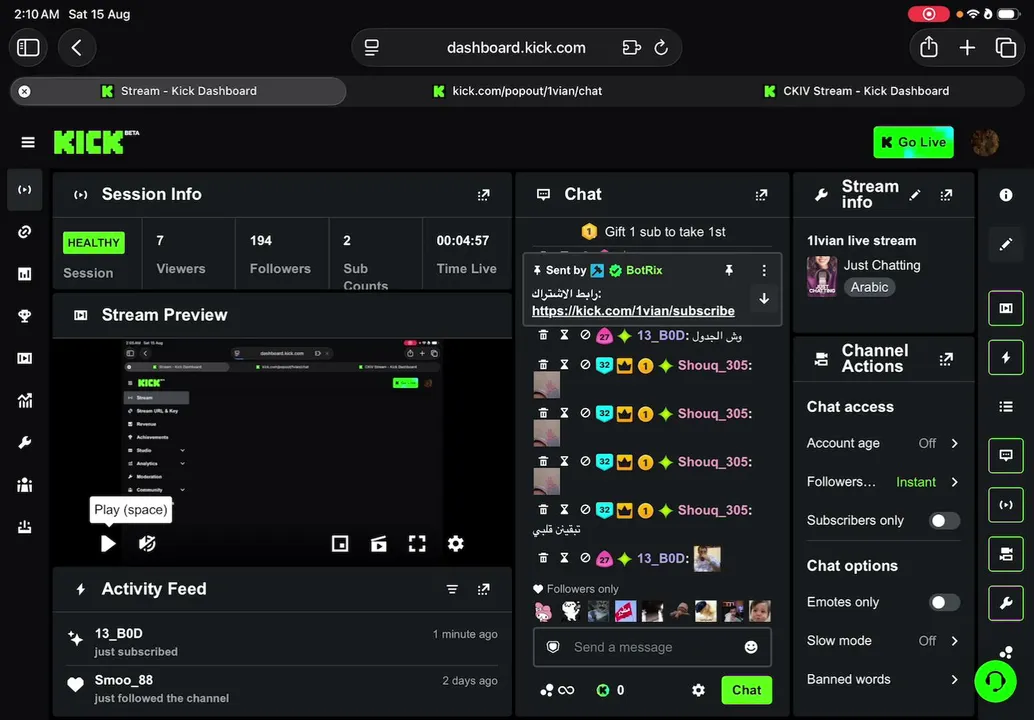Toggle the muted audio icon in preview
The width and height of the screenshot is (1034, 720).
(x=147, y=543)
